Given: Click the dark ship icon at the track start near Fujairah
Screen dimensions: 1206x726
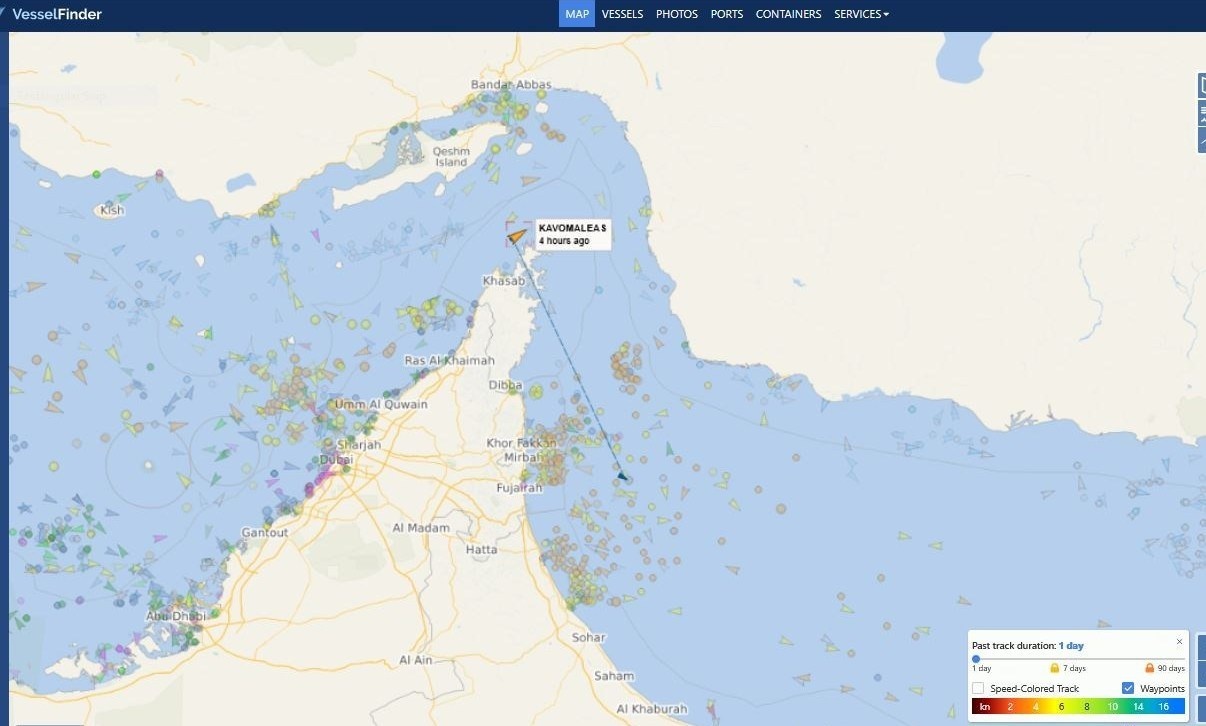Looking at the screenshot, I should coord(622,476).
